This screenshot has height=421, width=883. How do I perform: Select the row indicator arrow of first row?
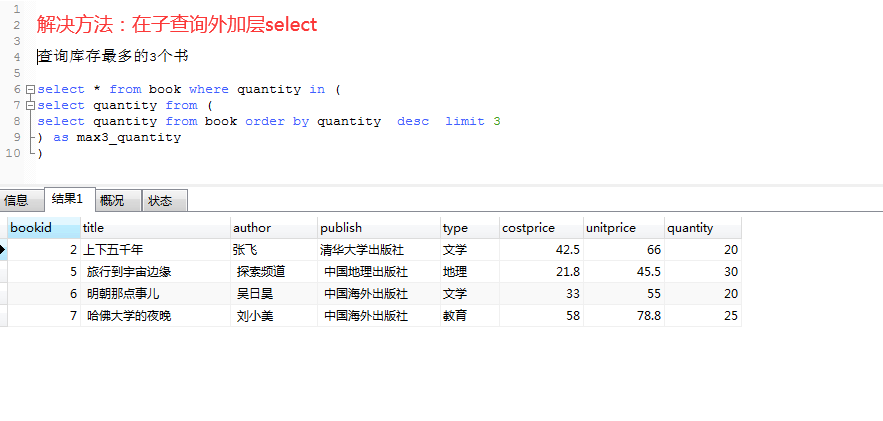(3, 250)
